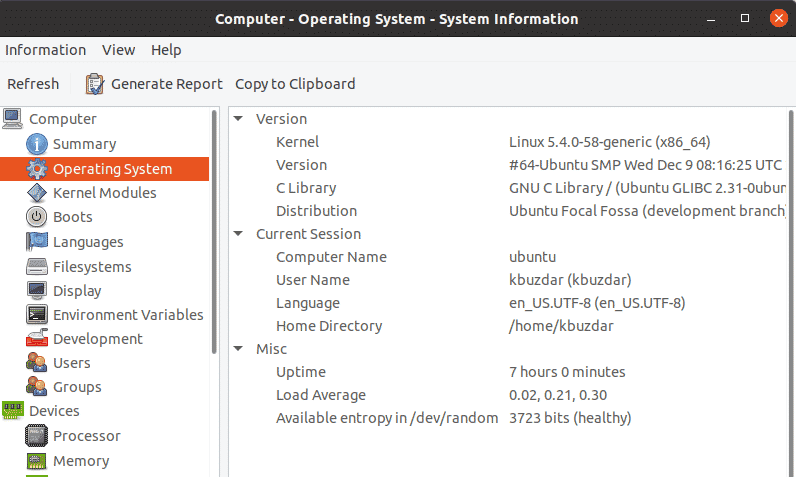Click the 'kbuzdar (kbuzdar)' user name value
This screenshot has height=477, width=796.
570,280
